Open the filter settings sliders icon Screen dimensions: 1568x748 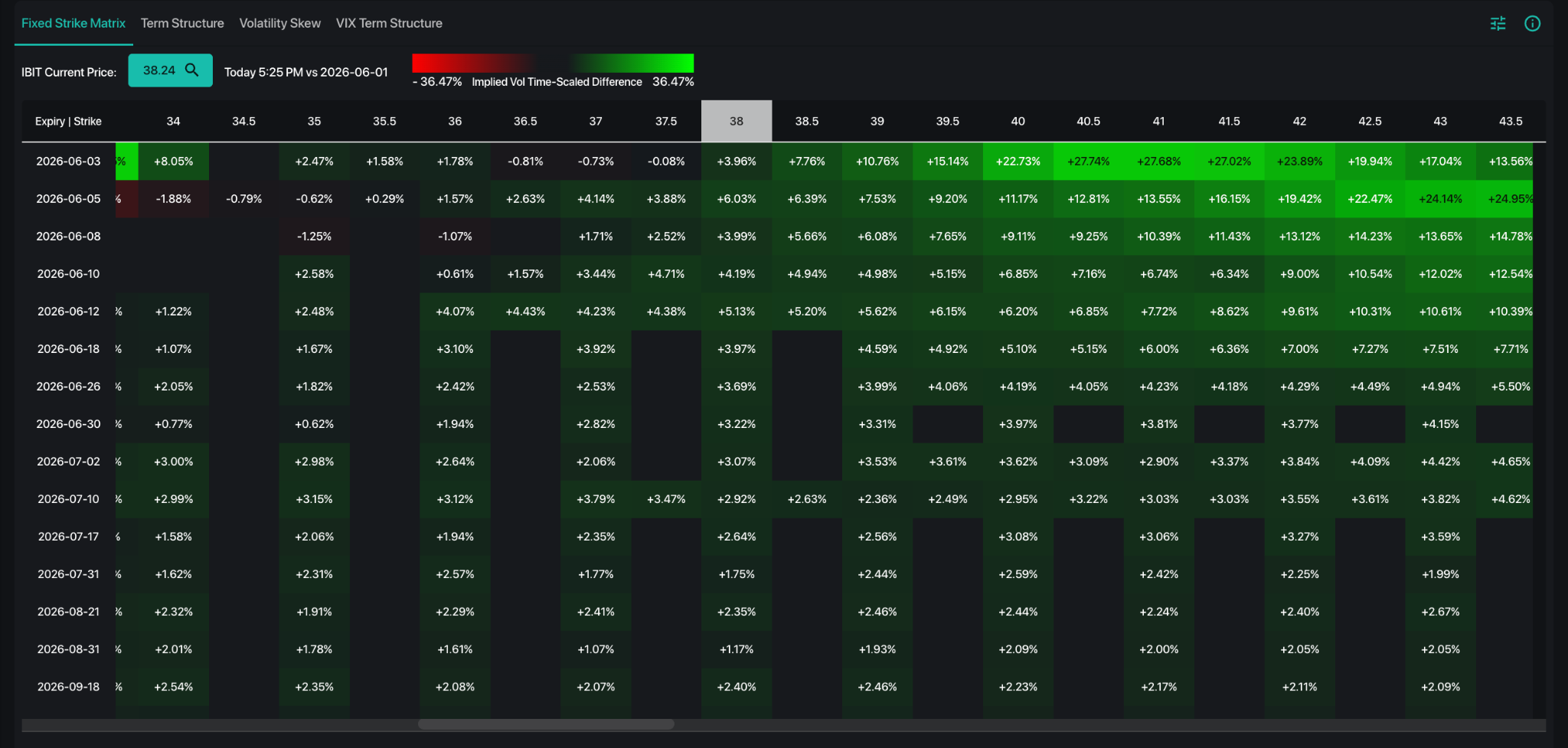1498,24
